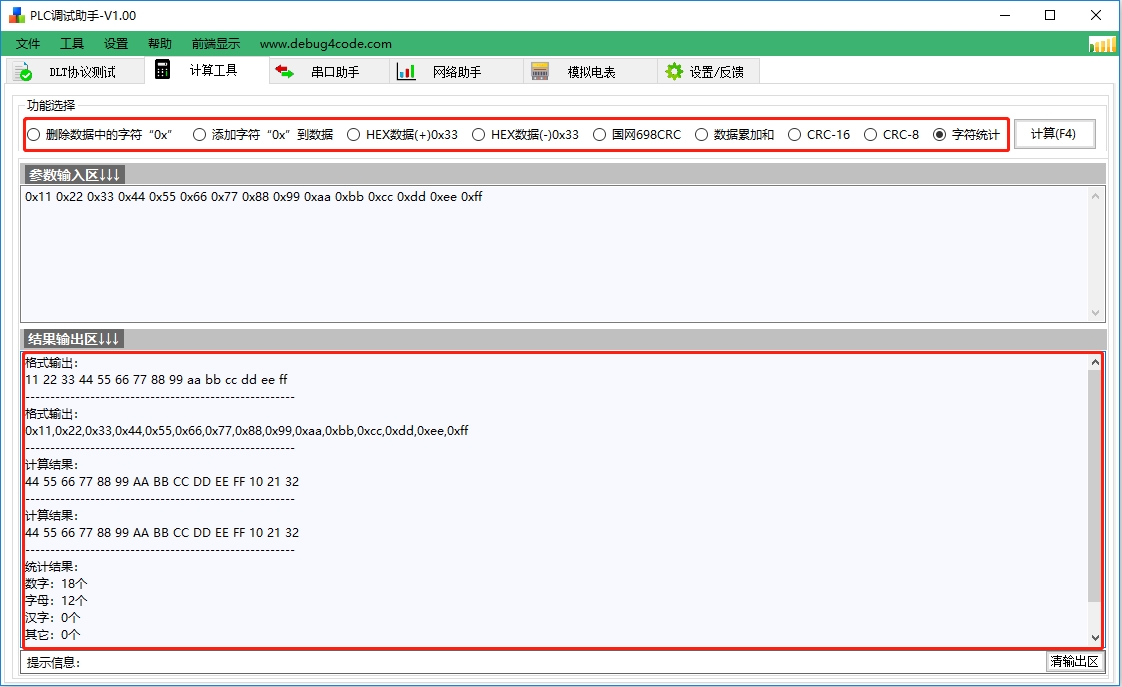This screenshot has width=1122, height=687.
Task: Open 串口助手 via its green arrows icon
Action: [x=283, y=70]
